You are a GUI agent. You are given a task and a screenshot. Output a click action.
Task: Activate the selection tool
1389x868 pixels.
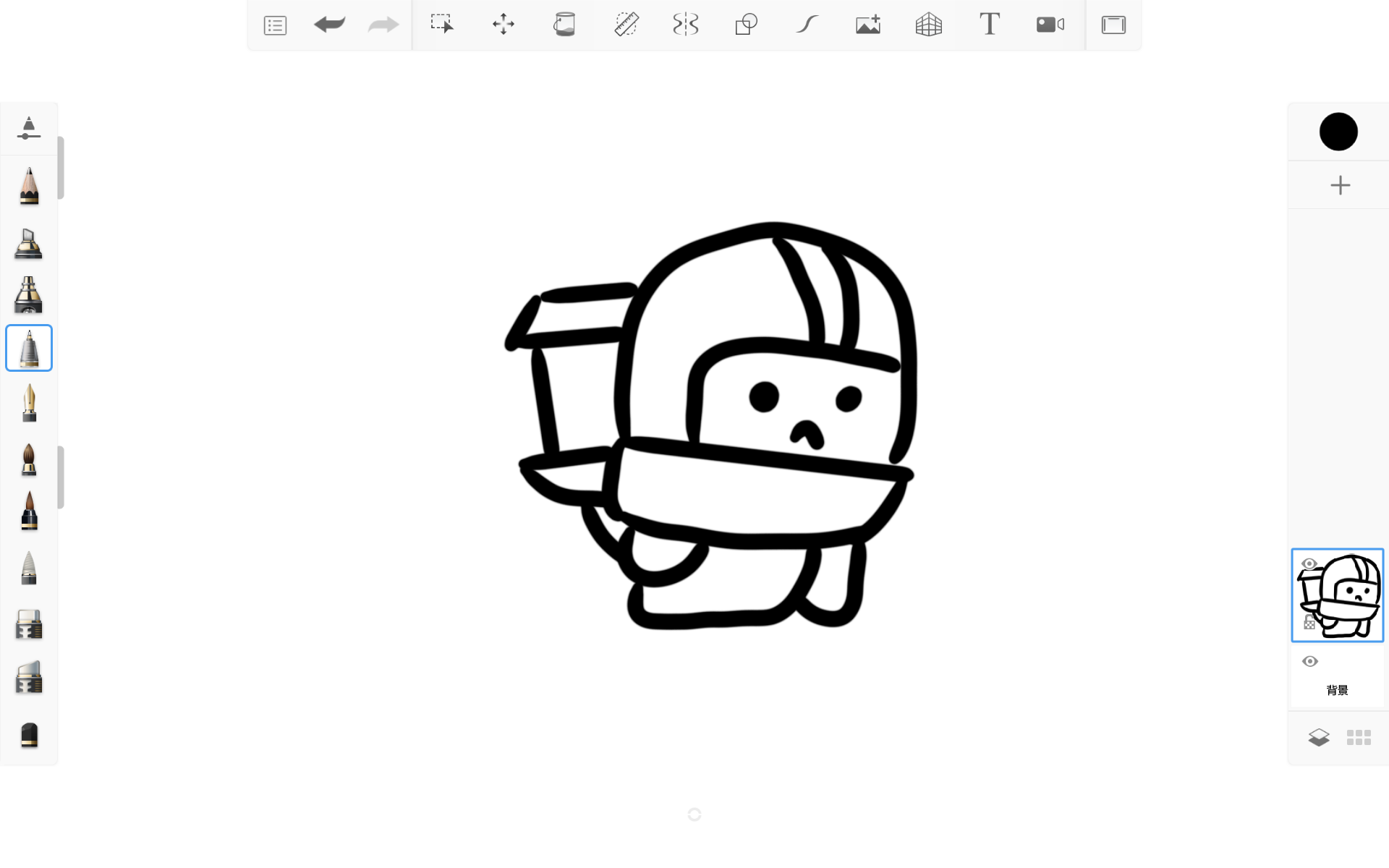point(442,24)
